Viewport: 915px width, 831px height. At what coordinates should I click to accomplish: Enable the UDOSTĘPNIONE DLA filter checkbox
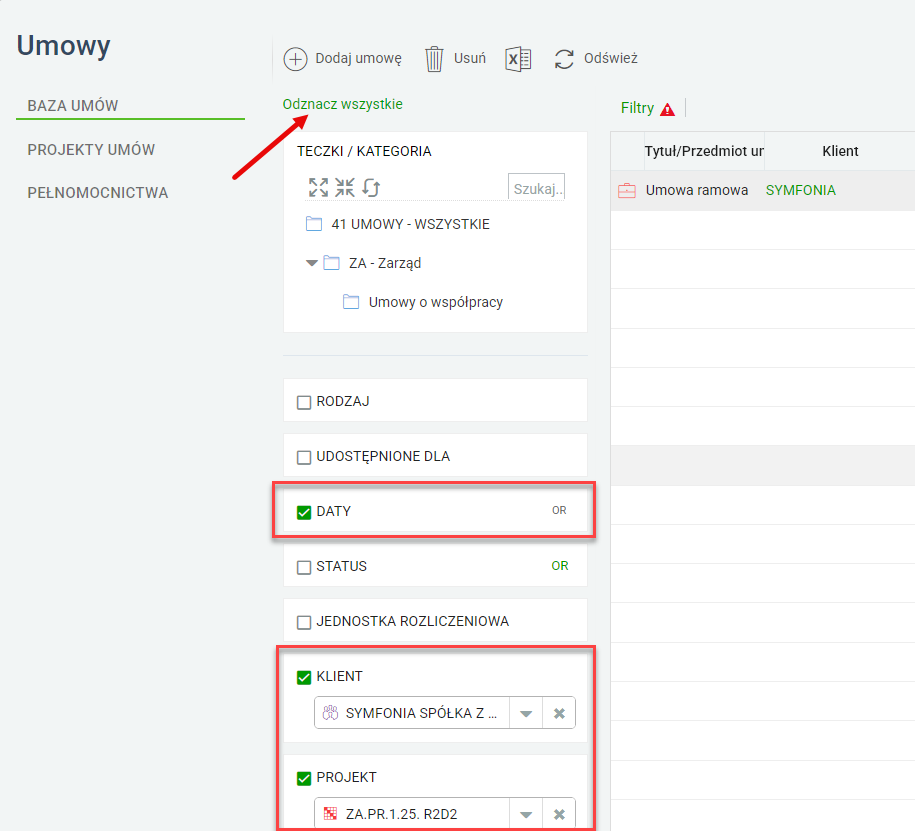point(304,458)
